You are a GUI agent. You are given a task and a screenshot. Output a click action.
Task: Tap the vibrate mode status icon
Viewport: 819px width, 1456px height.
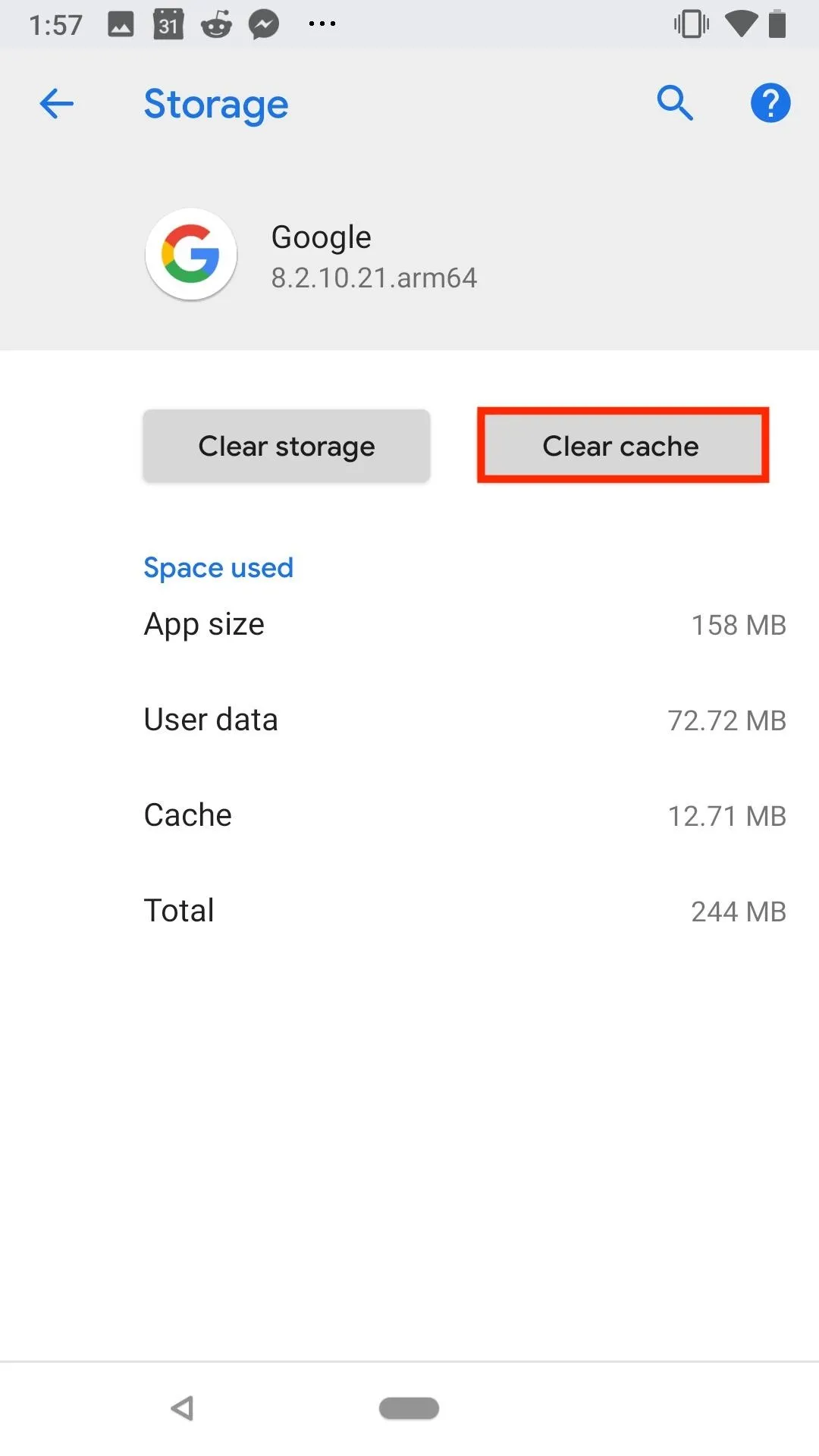click(691, 24)
